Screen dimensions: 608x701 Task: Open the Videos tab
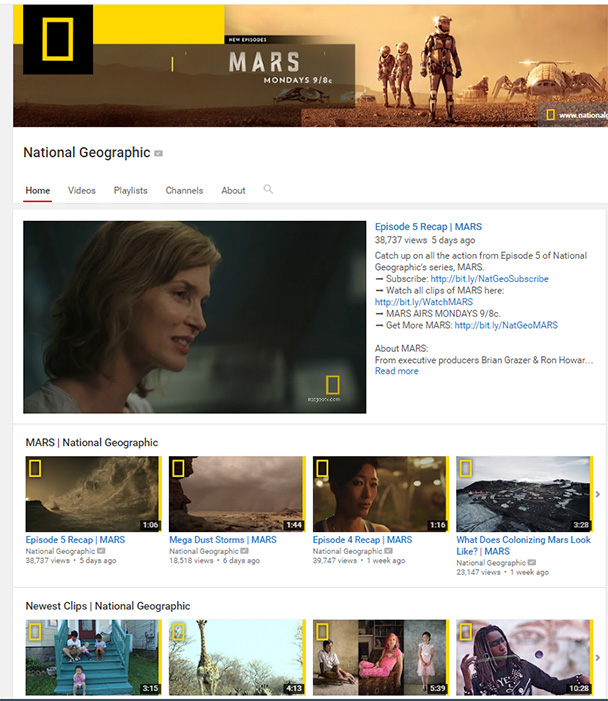(x=82, y=190)
